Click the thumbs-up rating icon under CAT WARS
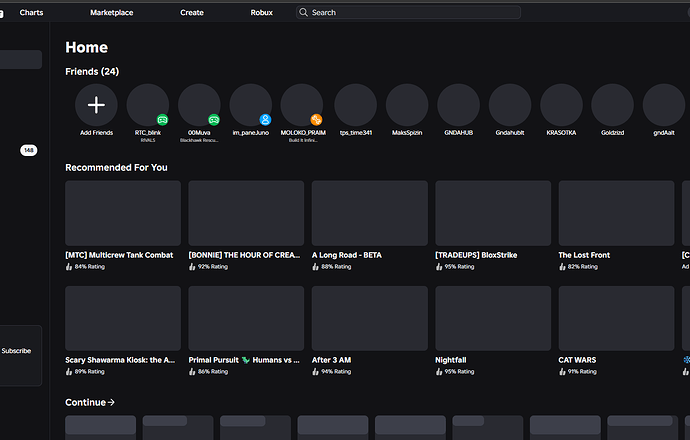The image size is (690, 440). point(562,372)
